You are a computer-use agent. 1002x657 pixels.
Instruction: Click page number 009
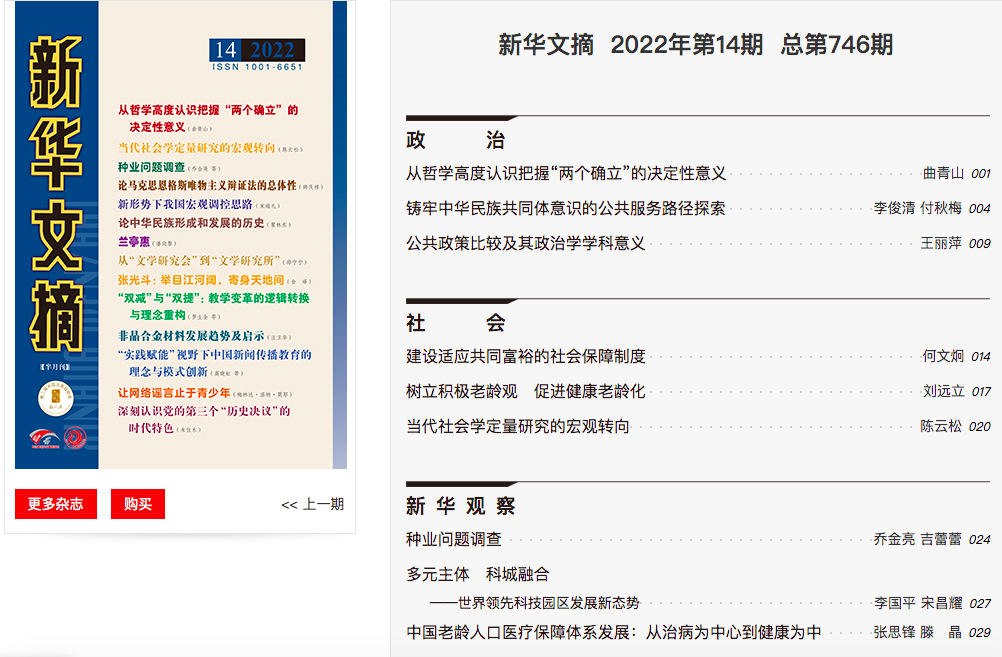click(x=980, y=244)
